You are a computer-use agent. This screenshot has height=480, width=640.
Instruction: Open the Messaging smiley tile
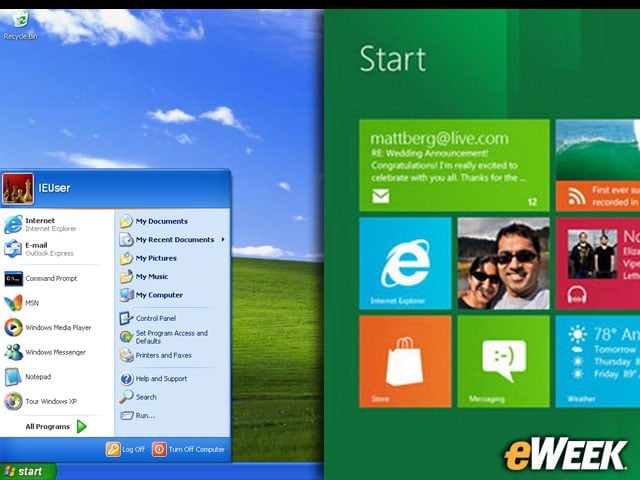click(503, 362)
